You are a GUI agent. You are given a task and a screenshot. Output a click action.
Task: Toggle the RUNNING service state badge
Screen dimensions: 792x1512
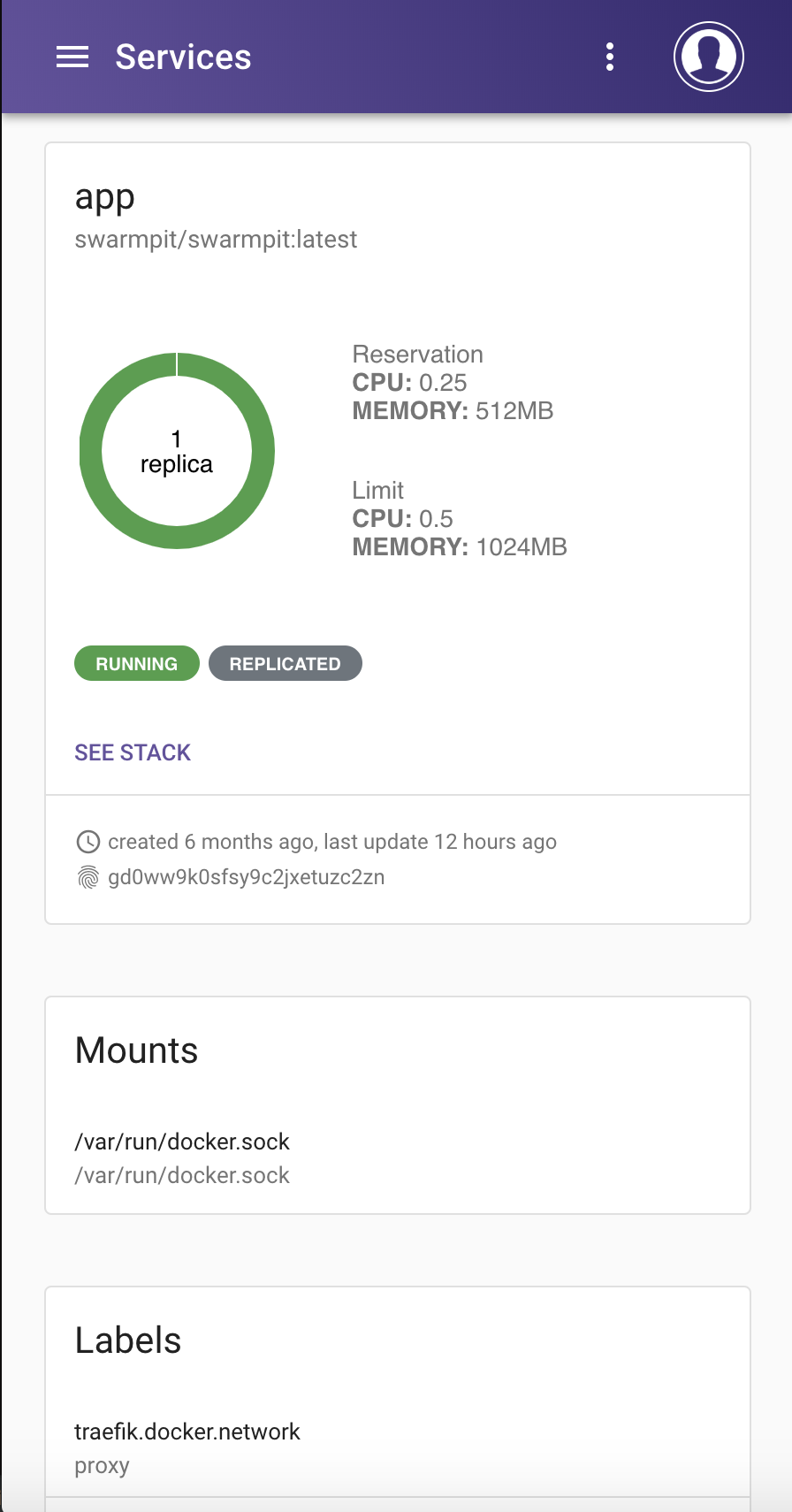(136, 662)
